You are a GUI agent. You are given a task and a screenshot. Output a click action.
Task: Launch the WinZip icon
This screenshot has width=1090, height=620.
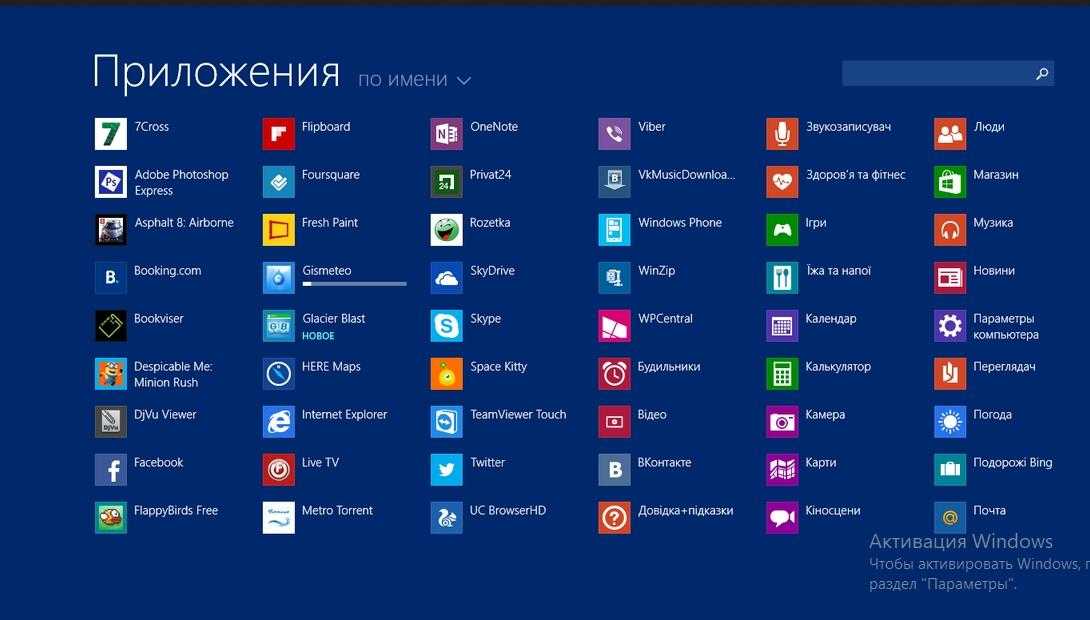(615, 277)
